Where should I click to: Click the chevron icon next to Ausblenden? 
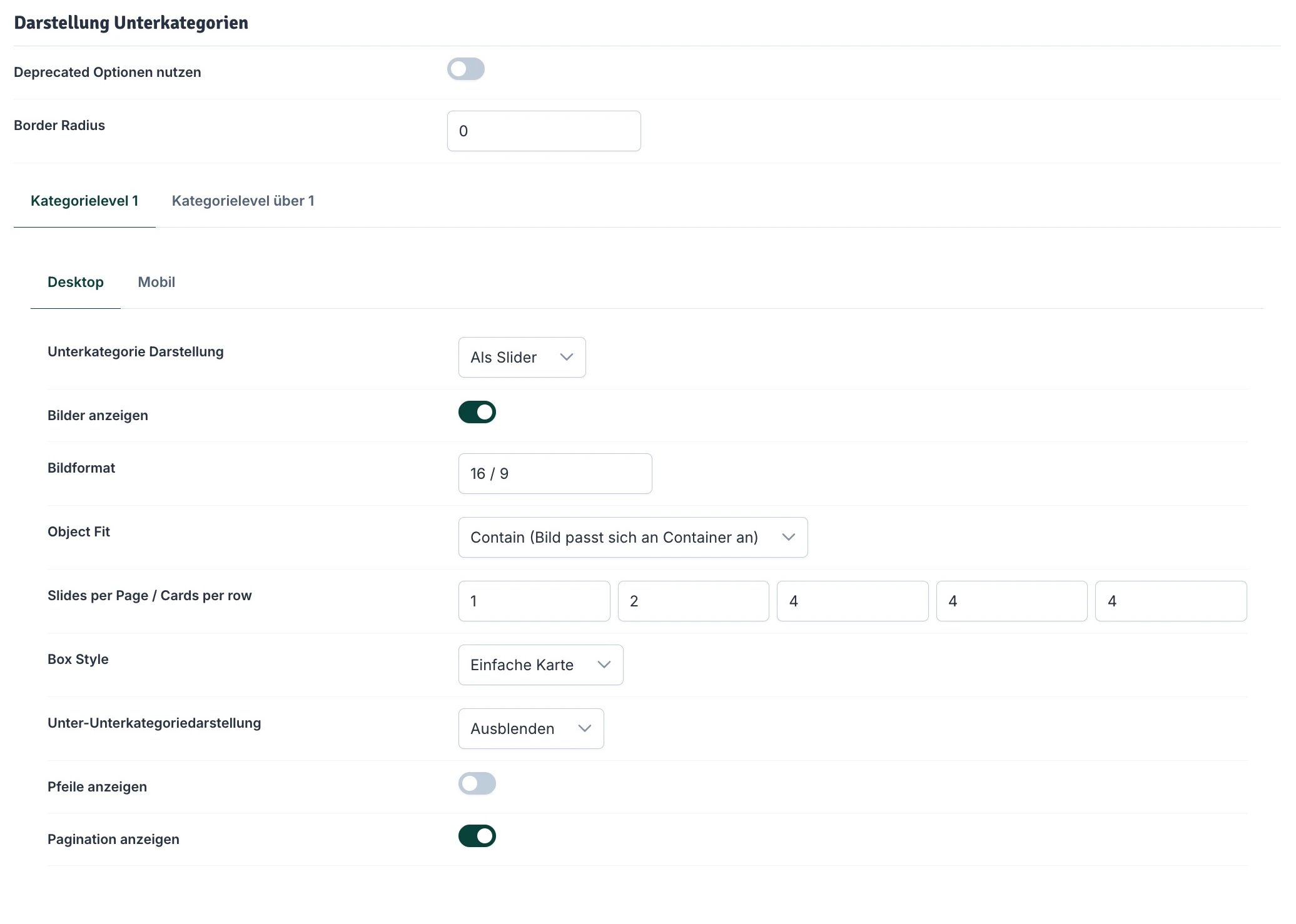(585, 728)
